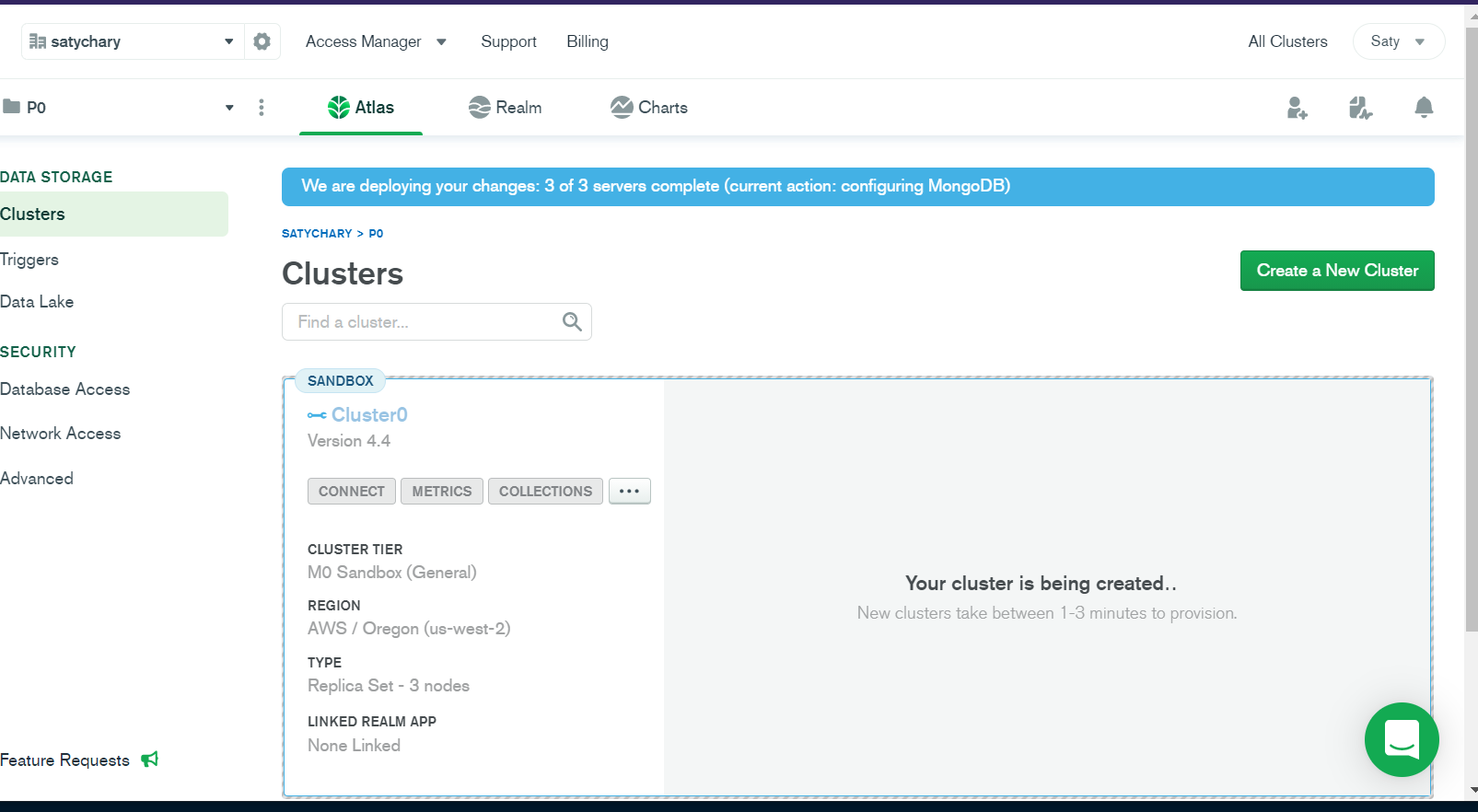Open the cluster more-options ellipsis button

click(x=630, y=492)
